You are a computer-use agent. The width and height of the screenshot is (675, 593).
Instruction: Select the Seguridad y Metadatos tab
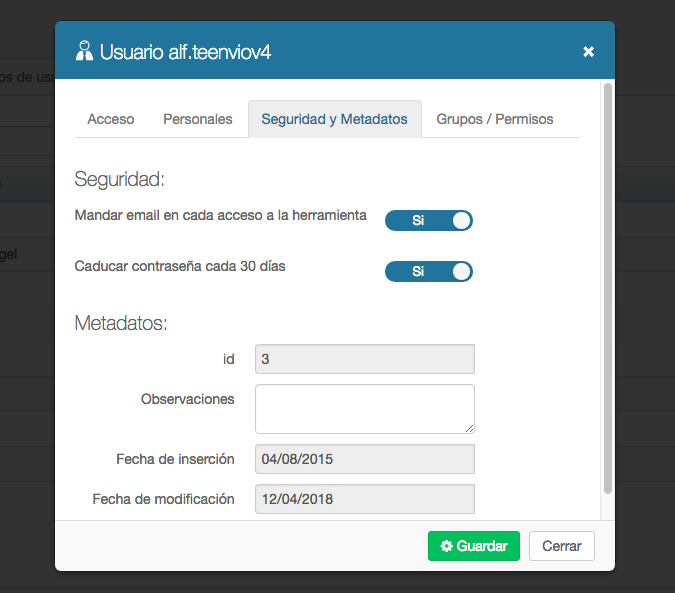coord(334,119)
